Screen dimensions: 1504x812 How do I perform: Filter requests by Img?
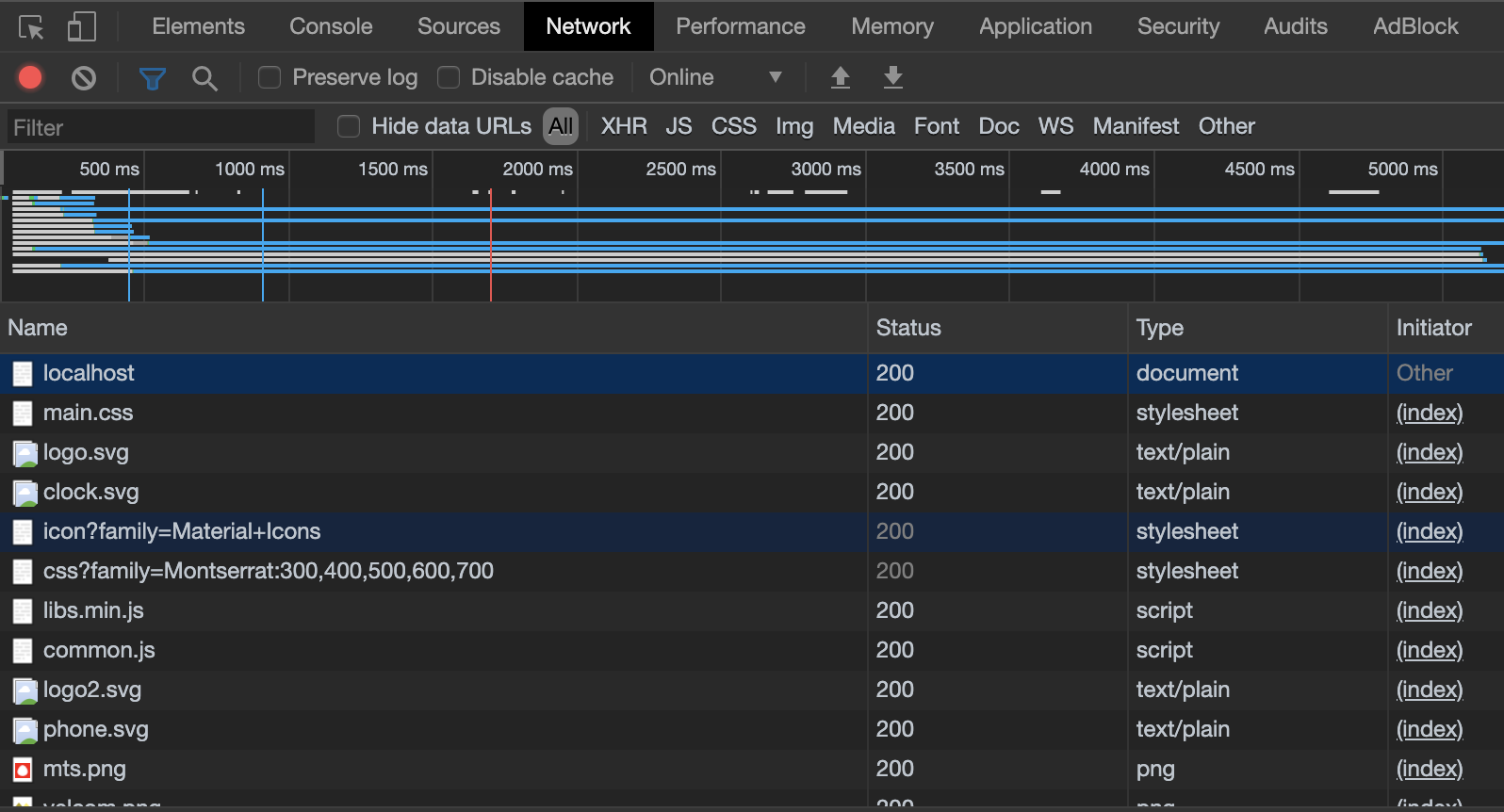point(794,126)
